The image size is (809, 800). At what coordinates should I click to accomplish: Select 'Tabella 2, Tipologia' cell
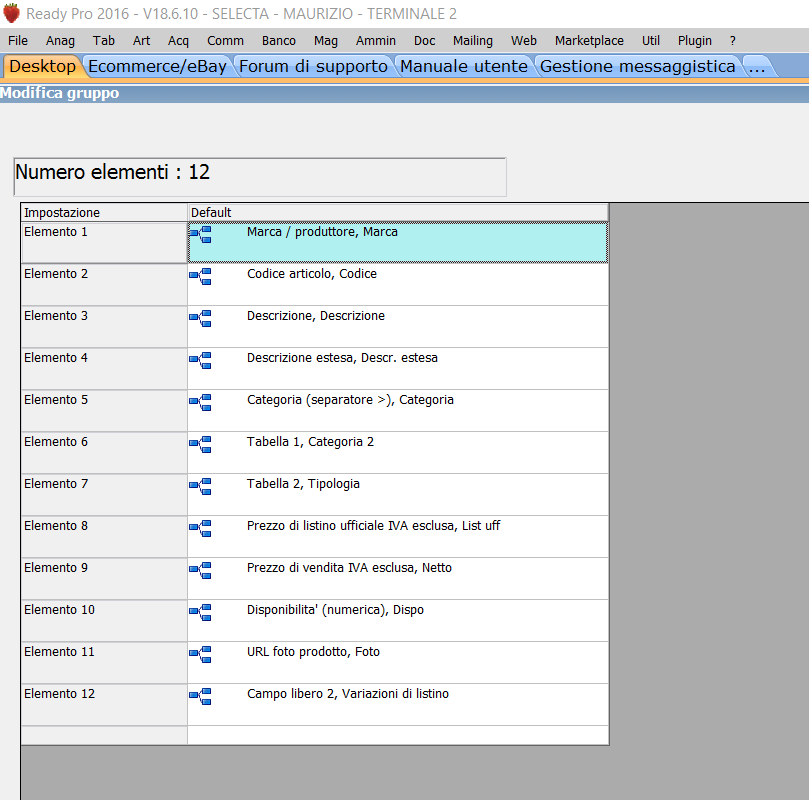point(398,495)
